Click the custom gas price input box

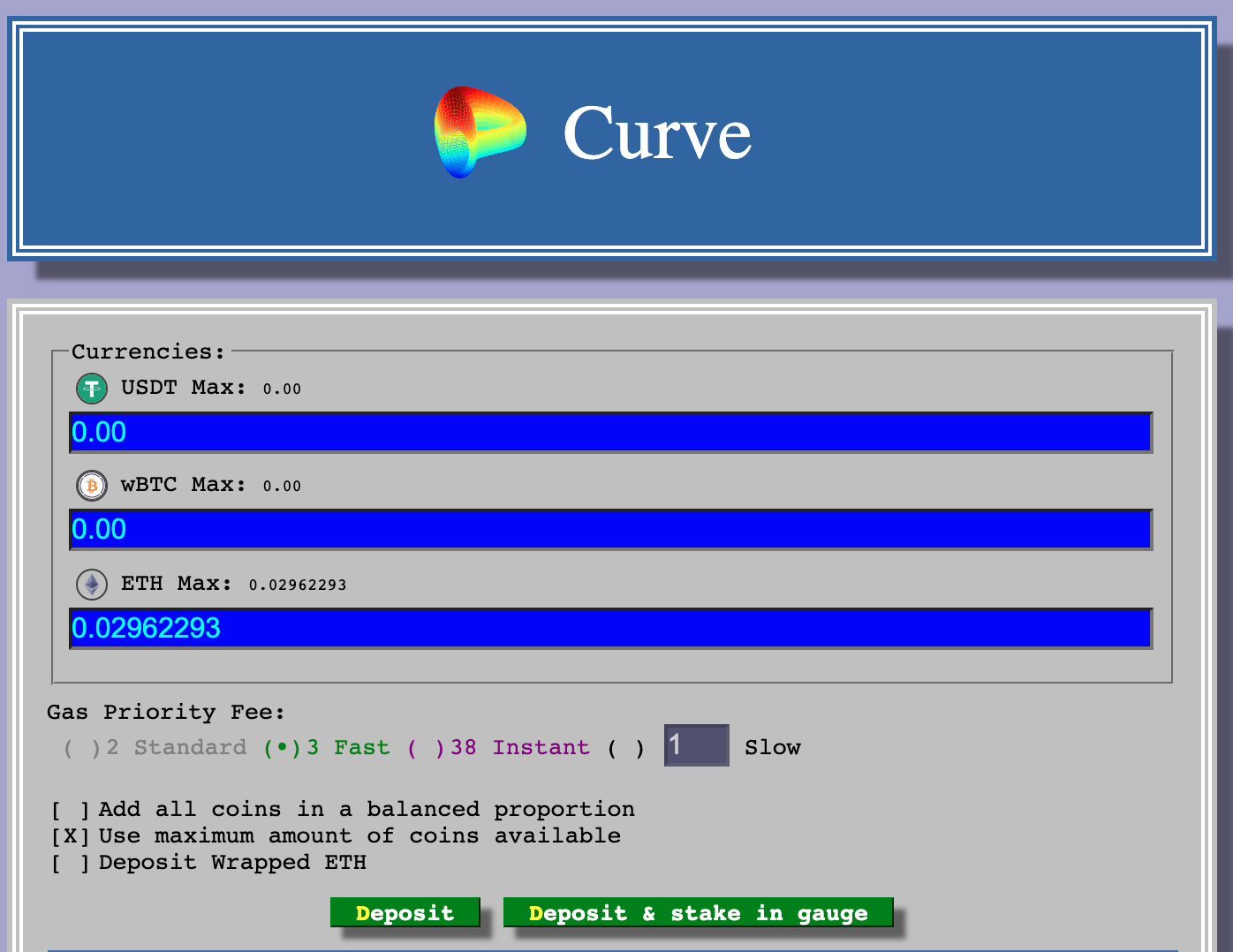coord(696,745)
